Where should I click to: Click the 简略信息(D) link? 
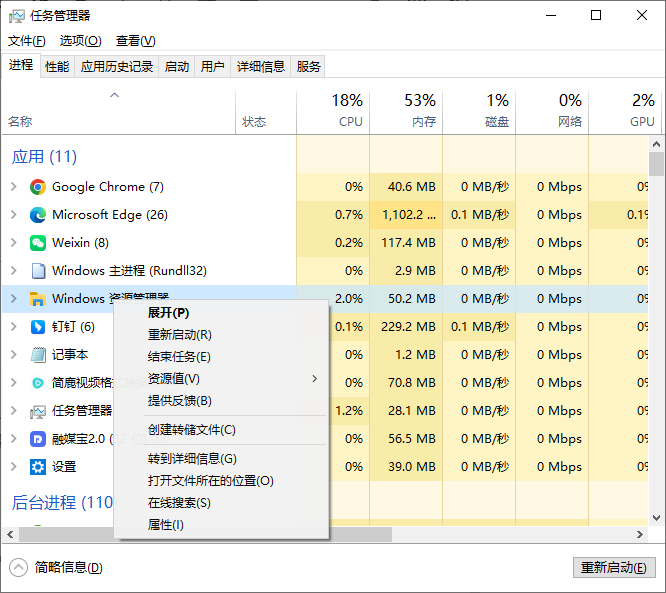(68, 568)
